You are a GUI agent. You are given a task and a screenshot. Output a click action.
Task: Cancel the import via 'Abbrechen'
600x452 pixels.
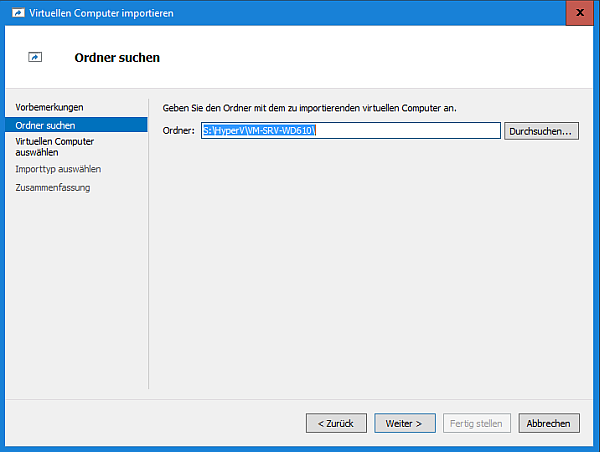click(549, 423)
